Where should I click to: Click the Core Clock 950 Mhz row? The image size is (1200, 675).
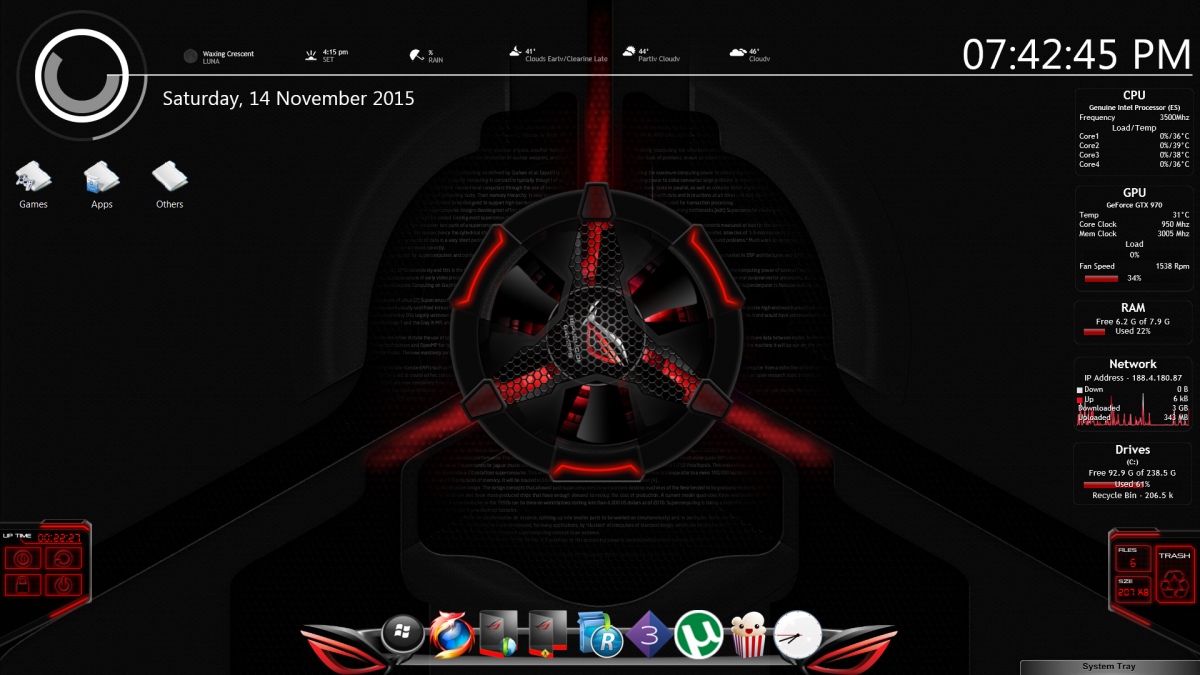click(x=1133, y=224)
